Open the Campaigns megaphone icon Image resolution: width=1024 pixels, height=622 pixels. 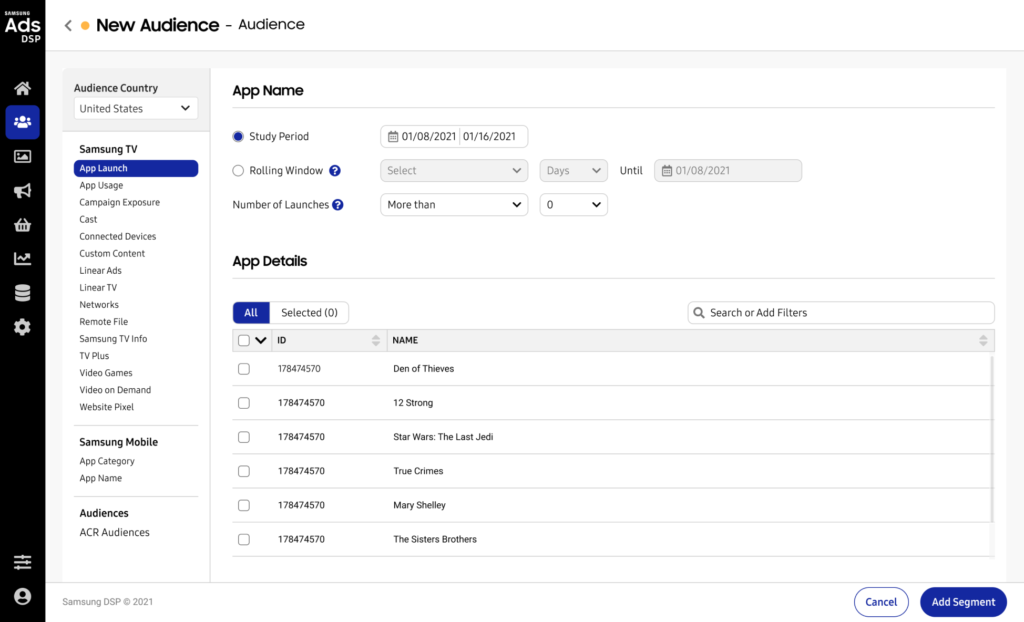[x=22, y=191]
